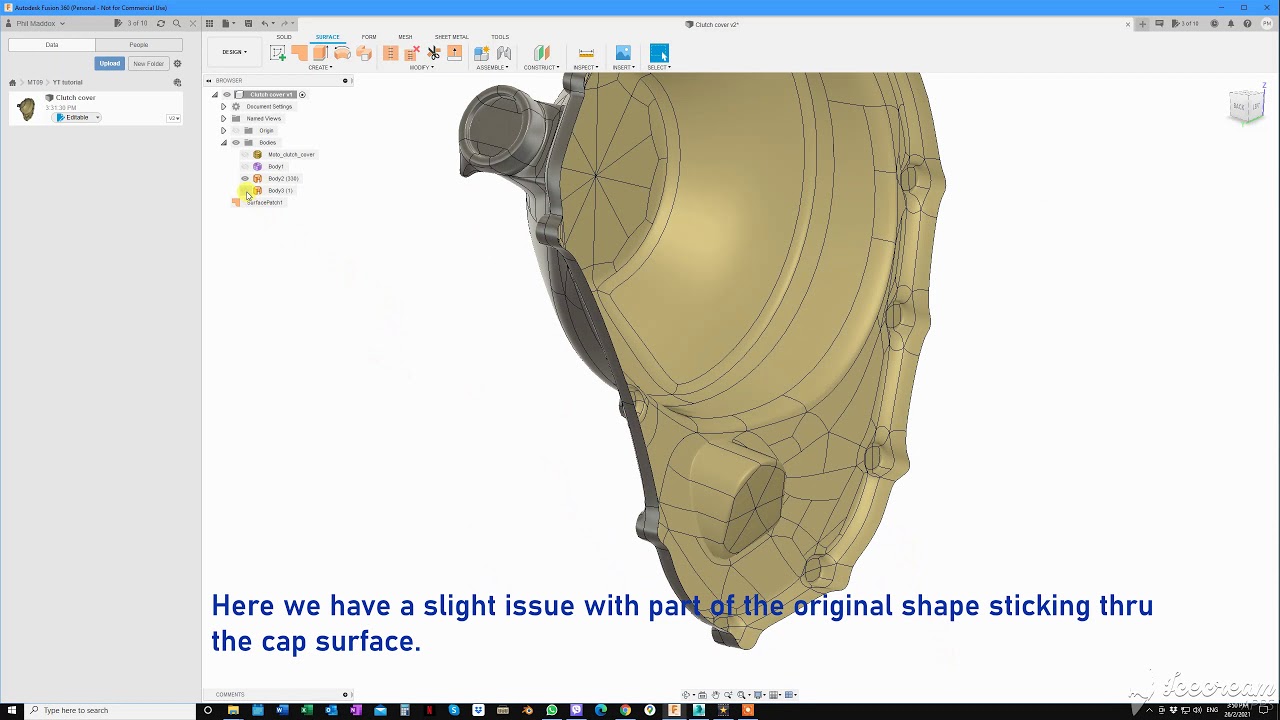Screen dimensions: 1280x720
Task: Open the ASSEMBLE dropdown menu
Action: 492,67
